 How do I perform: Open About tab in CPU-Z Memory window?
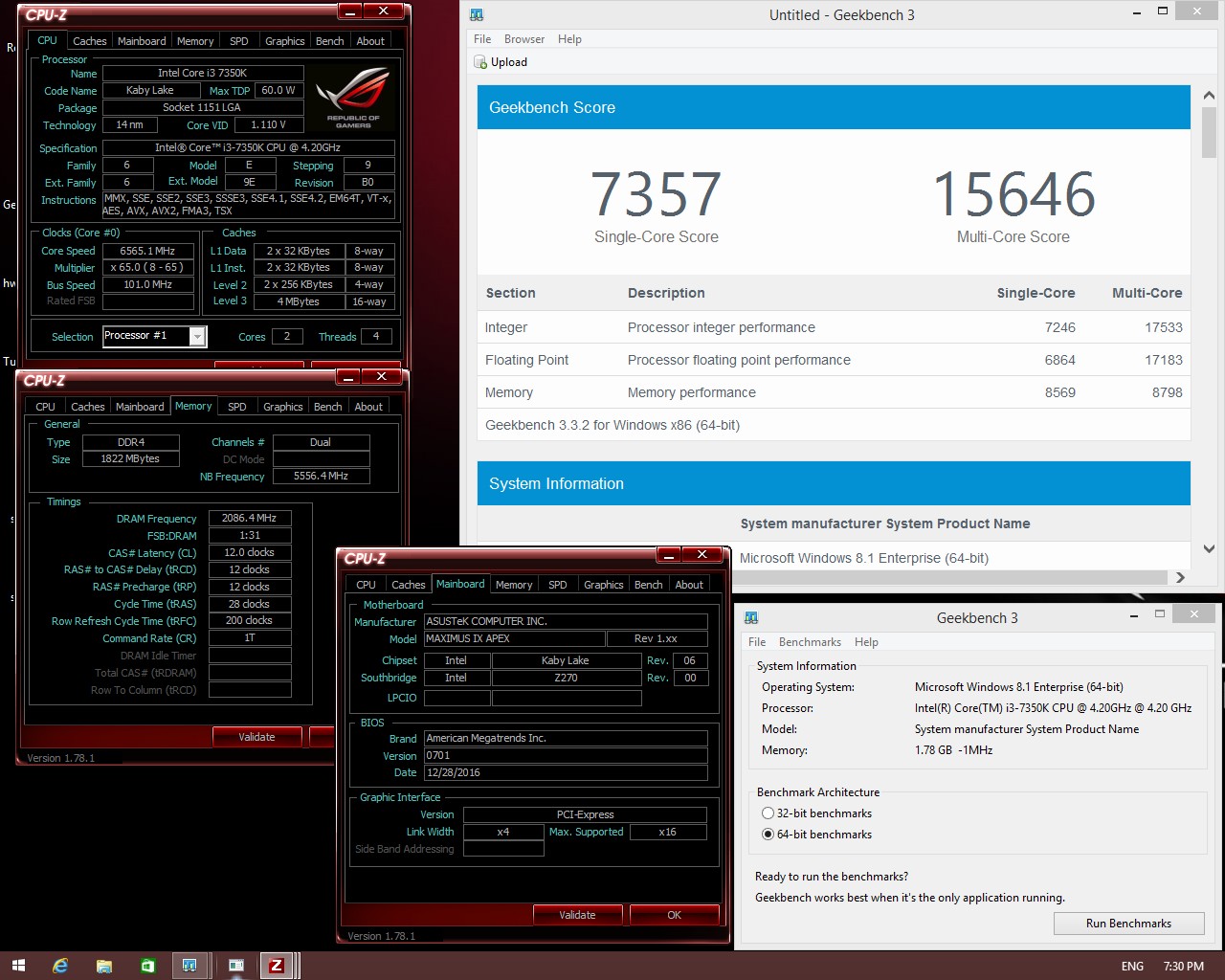point(368,407)
